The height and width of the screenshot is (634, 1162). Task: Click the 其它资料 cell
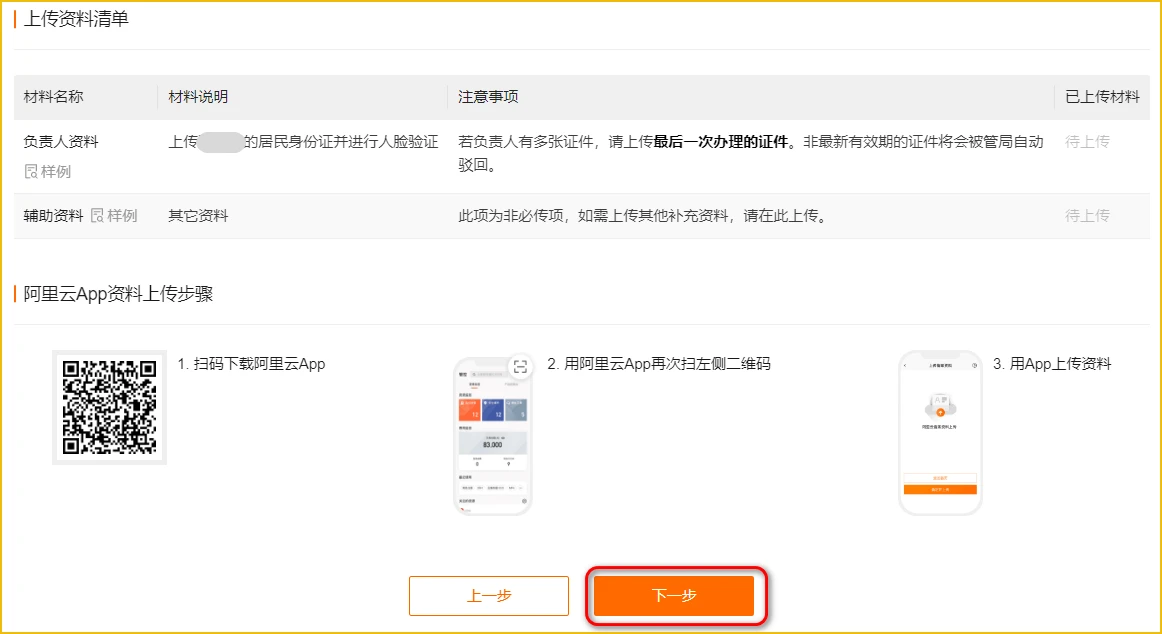coord(198,216)
